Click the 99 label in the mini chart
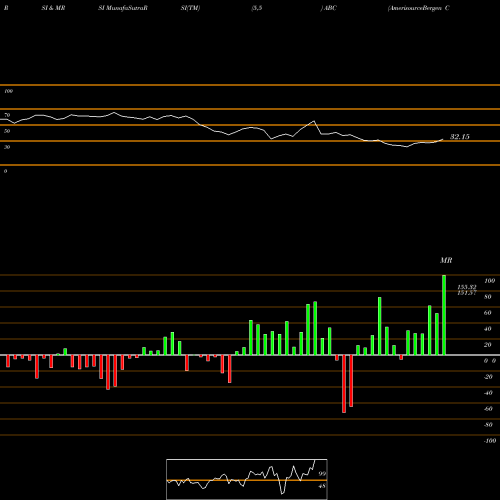 click(322, 474)
